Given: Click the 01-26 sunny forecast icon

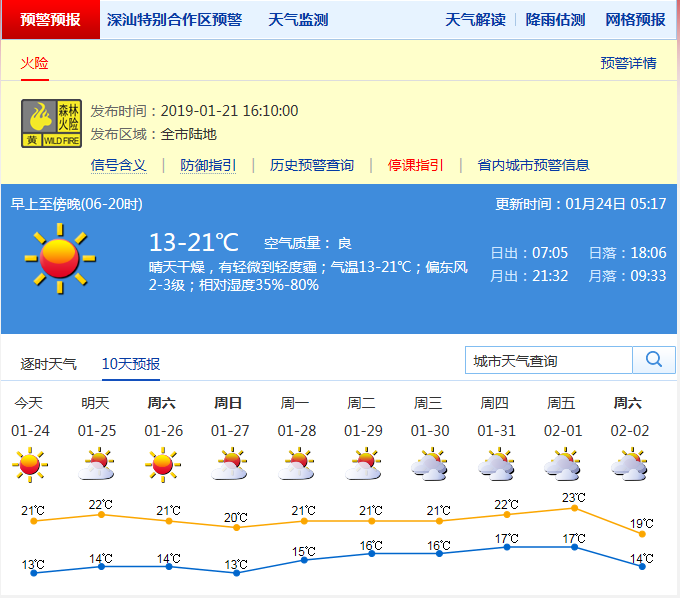Looking at the screenshot, I should click(161, 465).
